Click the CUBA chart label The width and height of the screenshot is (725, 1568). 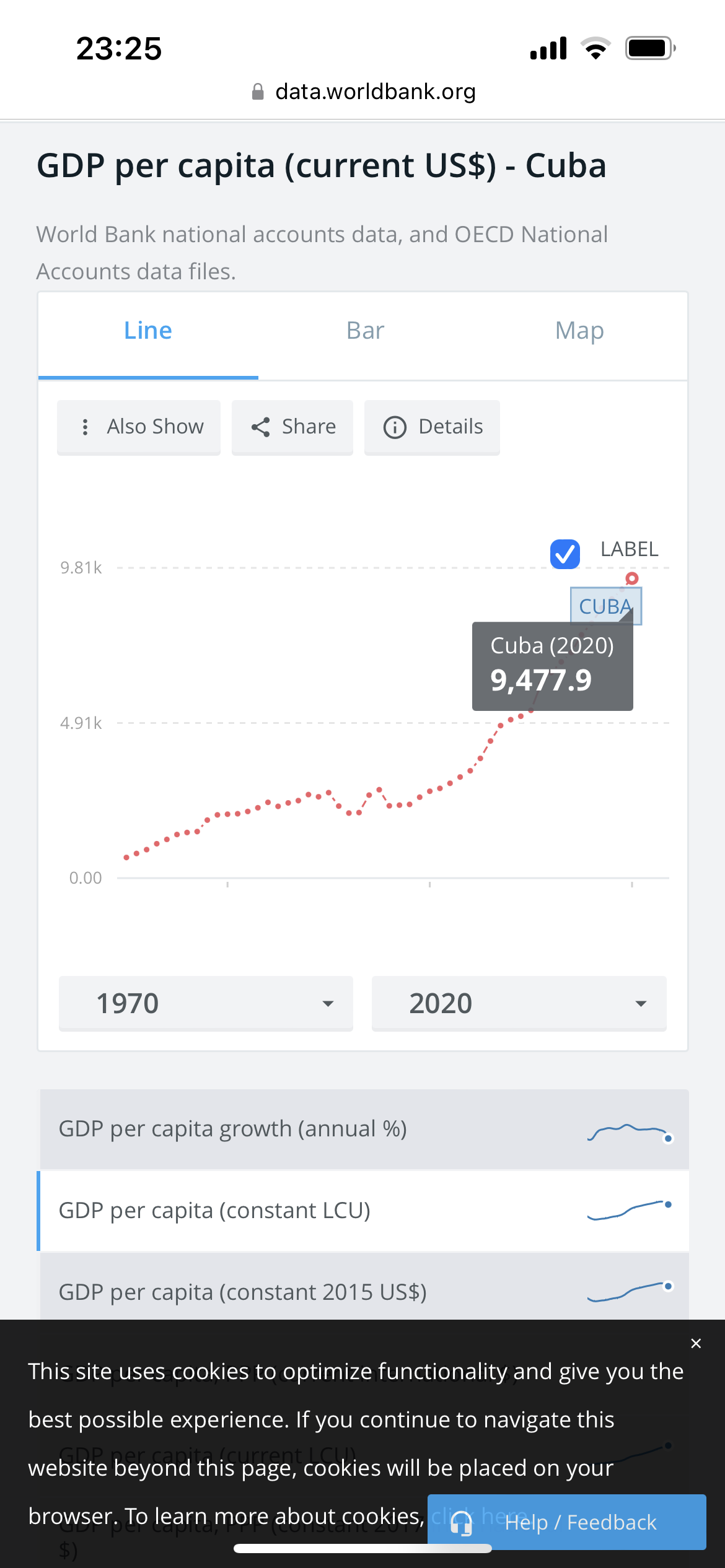pos(605,606)
